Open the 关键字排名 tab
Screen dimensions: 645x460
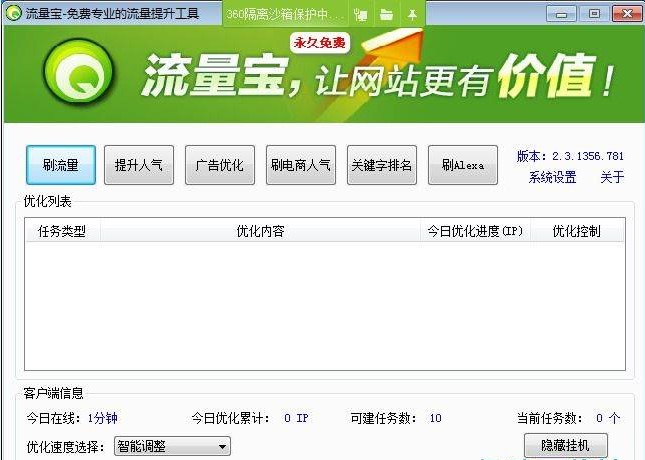click(x=382, y=165)
